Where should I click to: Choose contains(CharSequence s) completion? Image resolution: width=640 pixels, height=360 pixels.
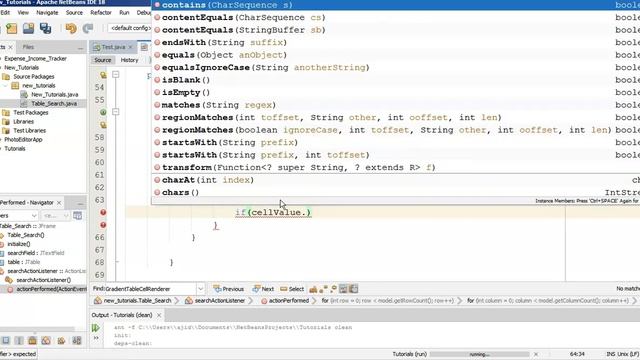396,5
